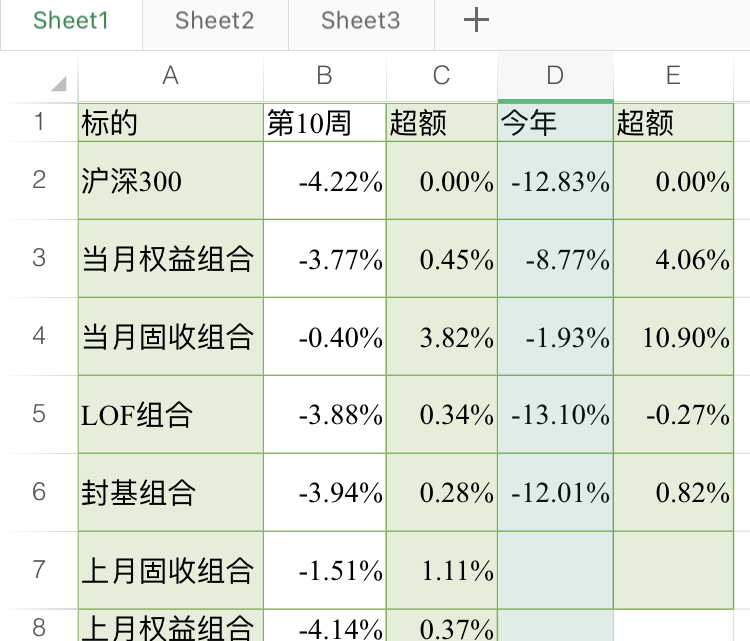The width and height of the screenshot is (750, 641).
Task: Open the Sheet3 tab
Action: pos(360,20)
